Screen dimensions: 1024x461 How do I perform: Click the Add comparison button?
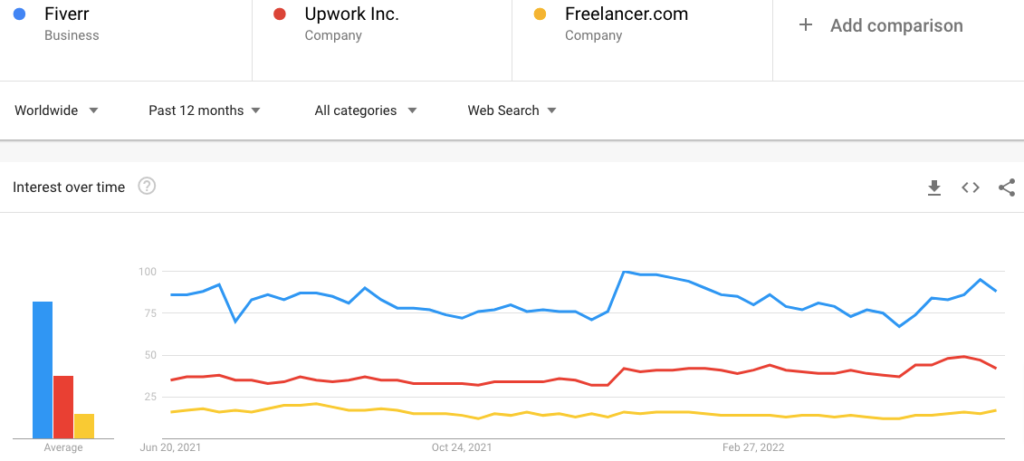896,26
